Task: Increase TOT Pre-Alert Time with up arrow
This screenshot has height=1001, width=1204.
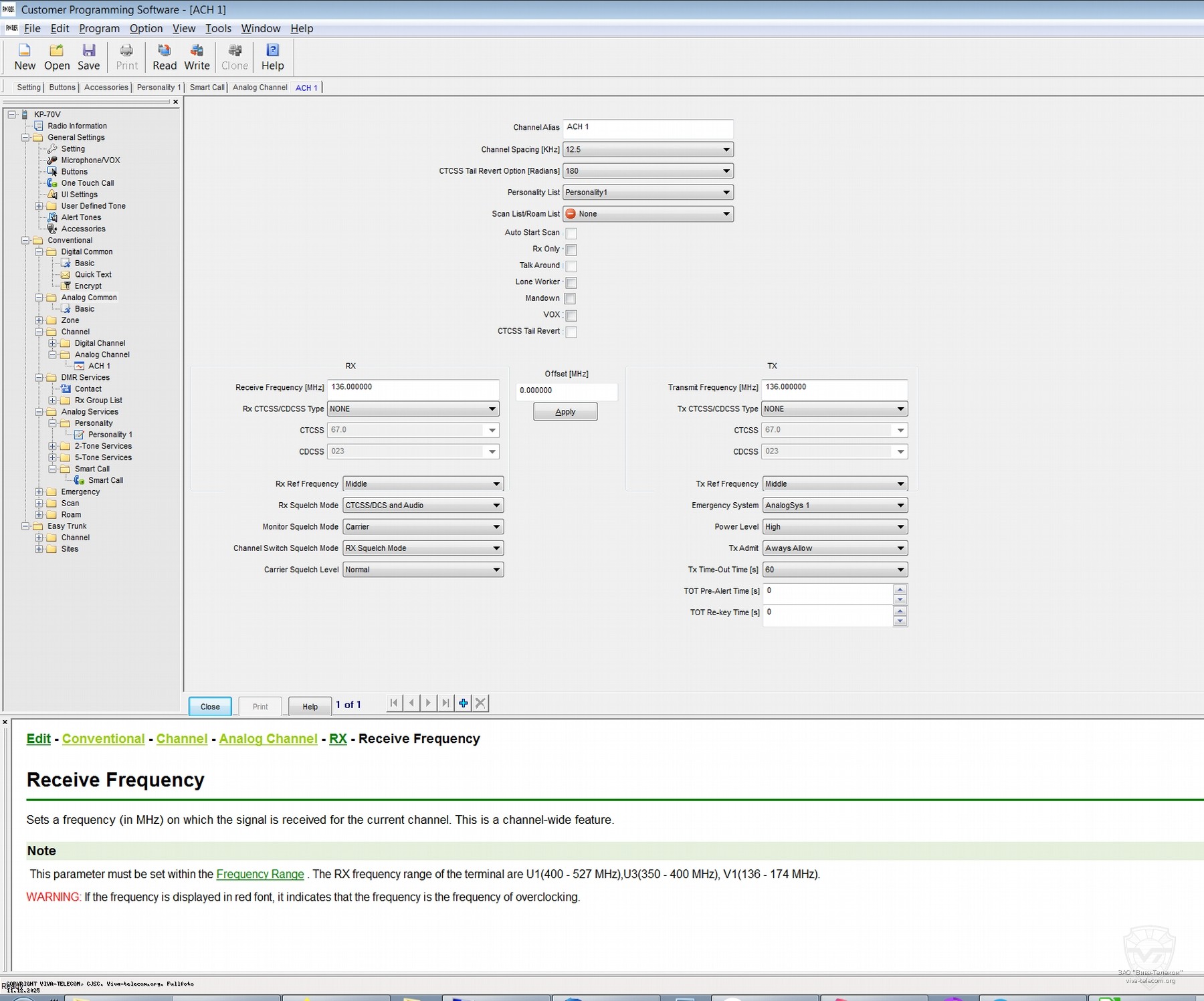Action: [900, 589]
